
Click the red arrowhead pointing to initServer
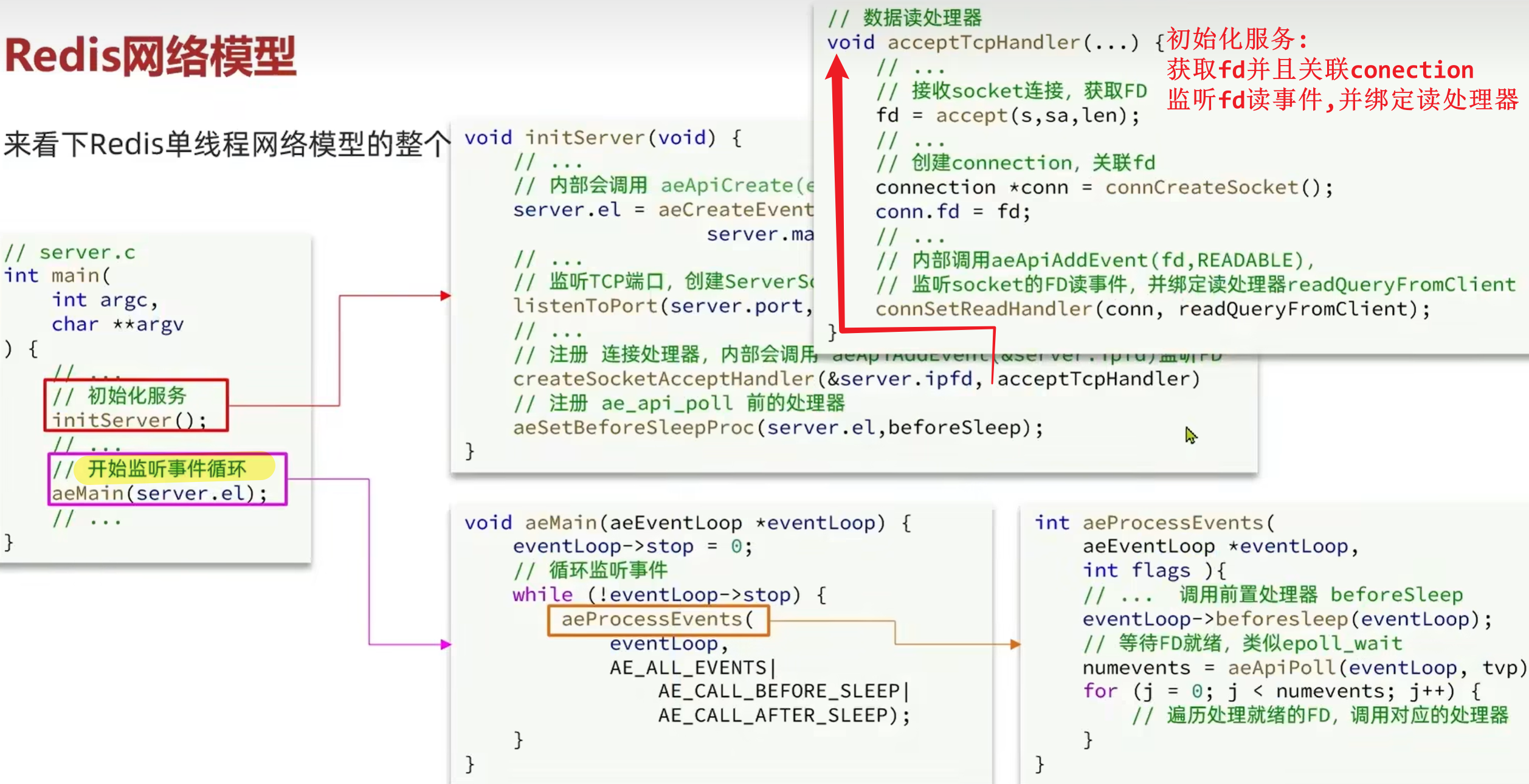(446, 295)
